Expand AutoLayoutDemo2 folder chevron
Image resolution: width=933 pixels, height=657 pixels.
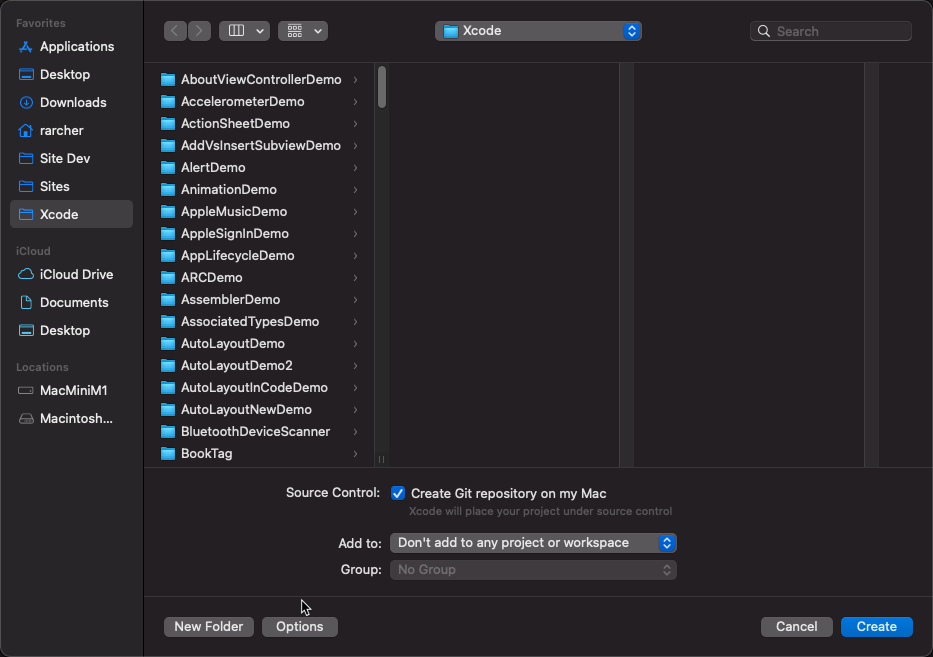(355, 366)
